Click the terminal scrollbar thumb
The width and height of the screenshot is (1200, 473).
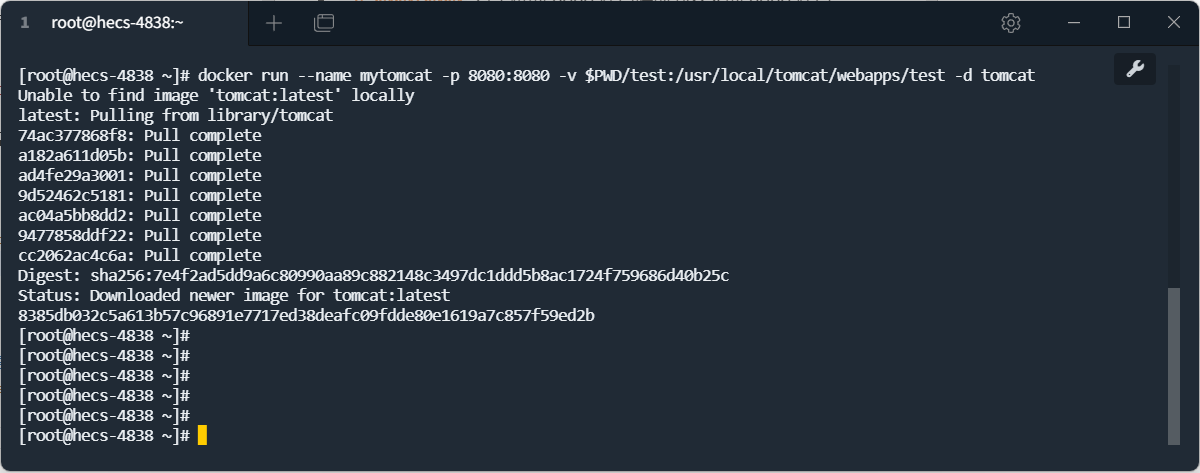coord(1173,365)
